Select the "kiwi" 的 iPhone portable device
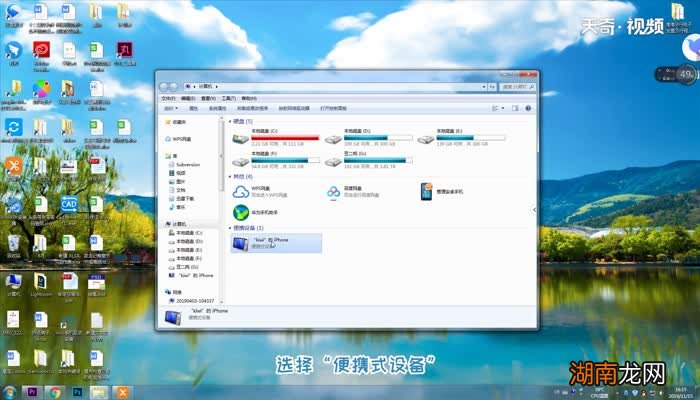This screenshot has height=400, width=700. [276, 243]
